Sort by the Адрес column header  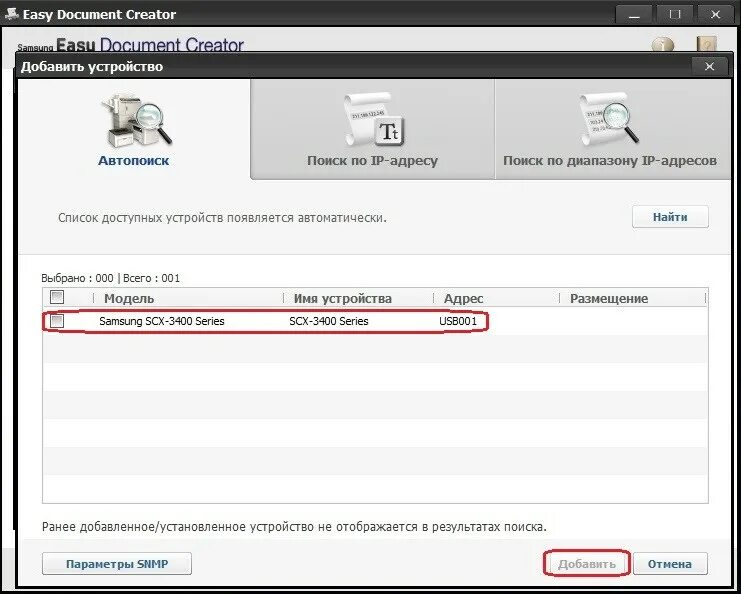tap(464, 299)
